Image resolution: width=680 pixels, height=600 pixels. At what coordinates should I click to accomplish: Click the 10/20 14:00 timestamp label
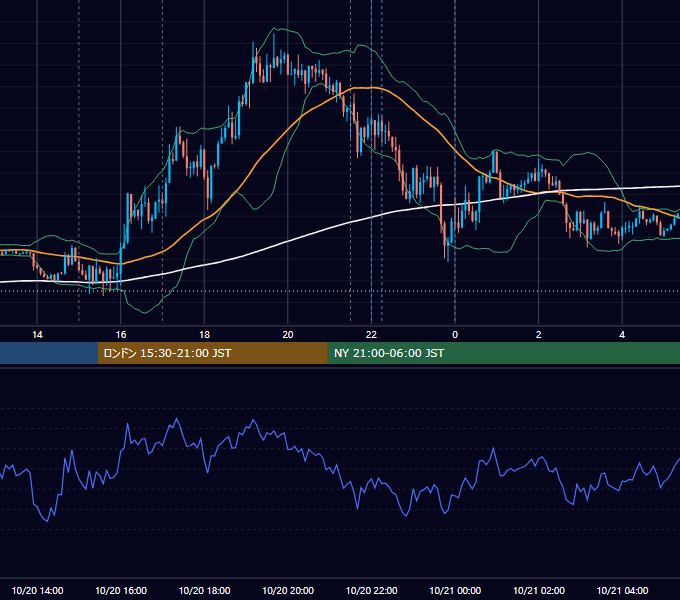37,590
